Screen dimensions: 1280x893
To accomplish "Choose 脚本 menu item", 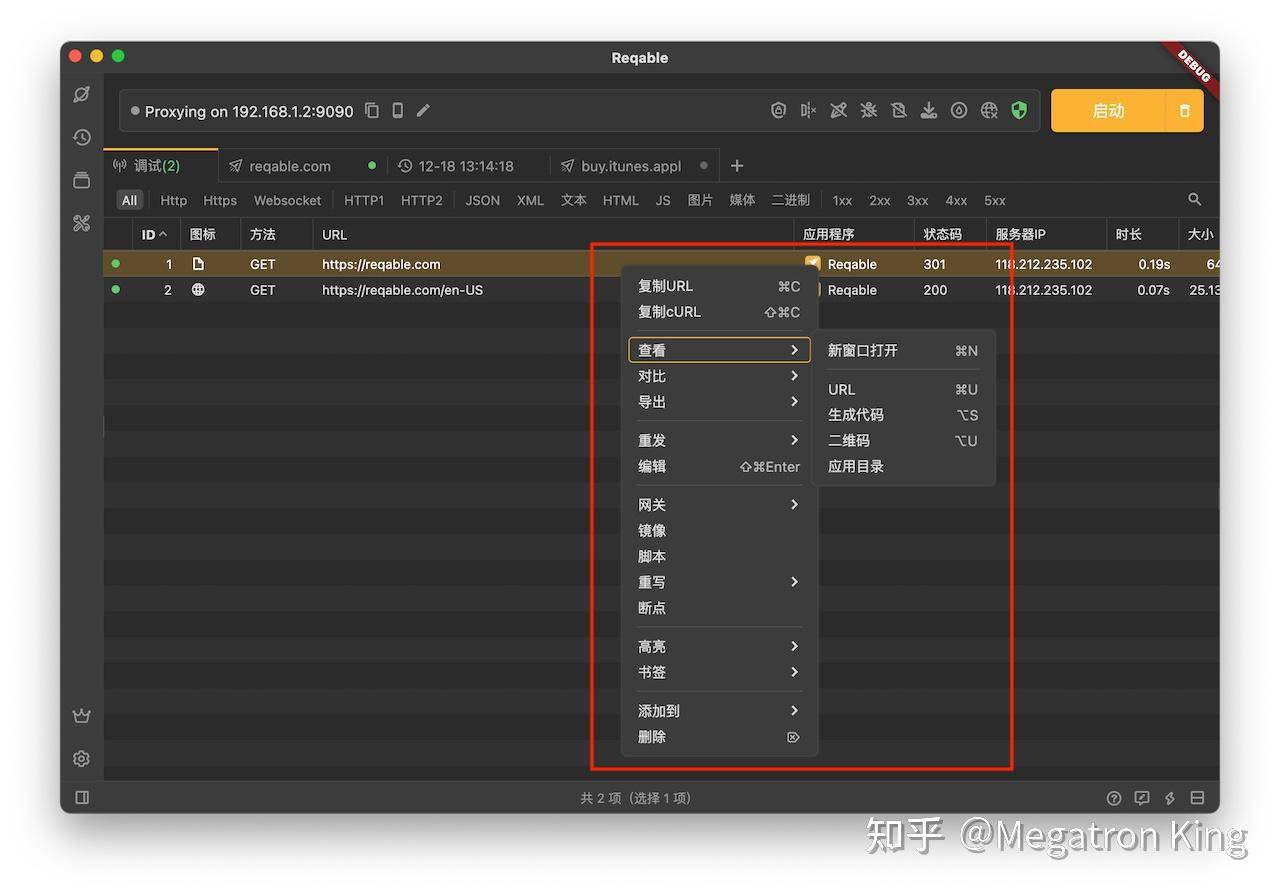I will tap(719, 556).
